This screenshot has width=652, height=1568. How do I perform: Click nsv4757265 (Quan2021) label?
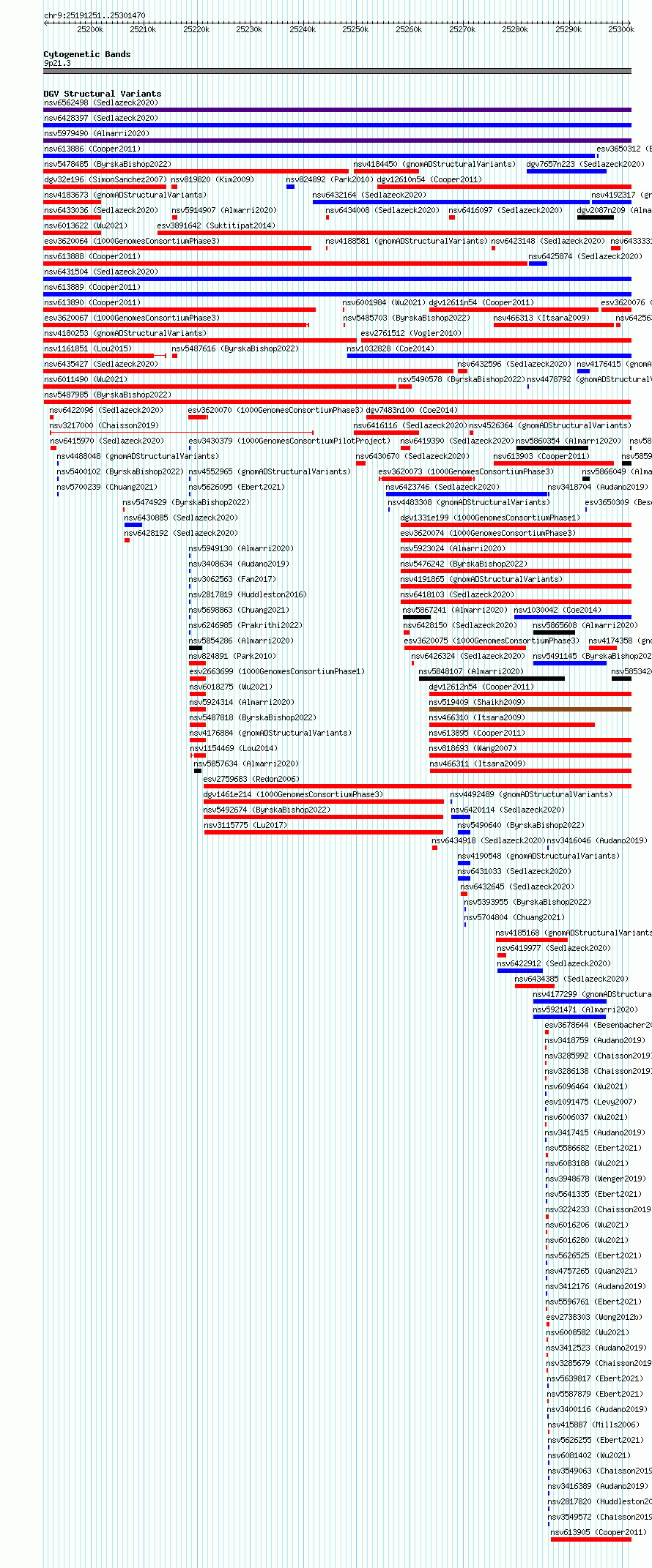(x=591, y=1271)
